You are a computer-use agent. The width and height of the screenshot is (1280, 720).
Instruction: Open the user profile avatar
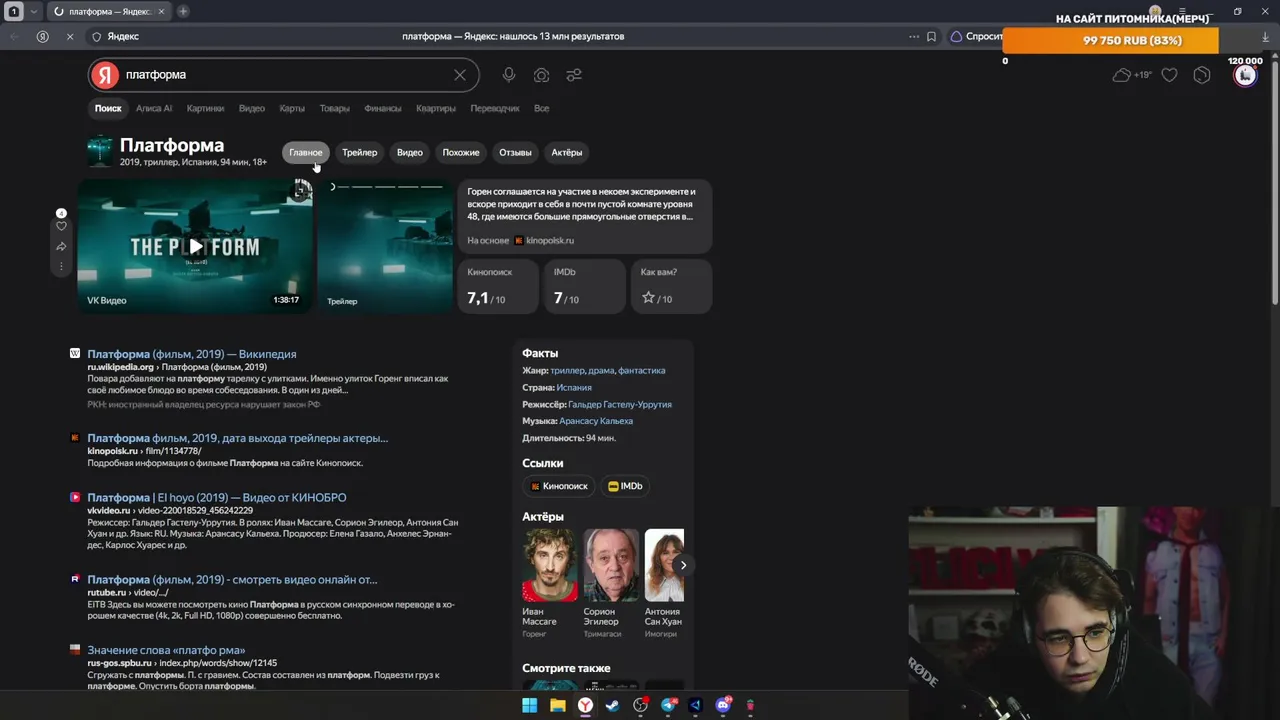pos(1245,75)
